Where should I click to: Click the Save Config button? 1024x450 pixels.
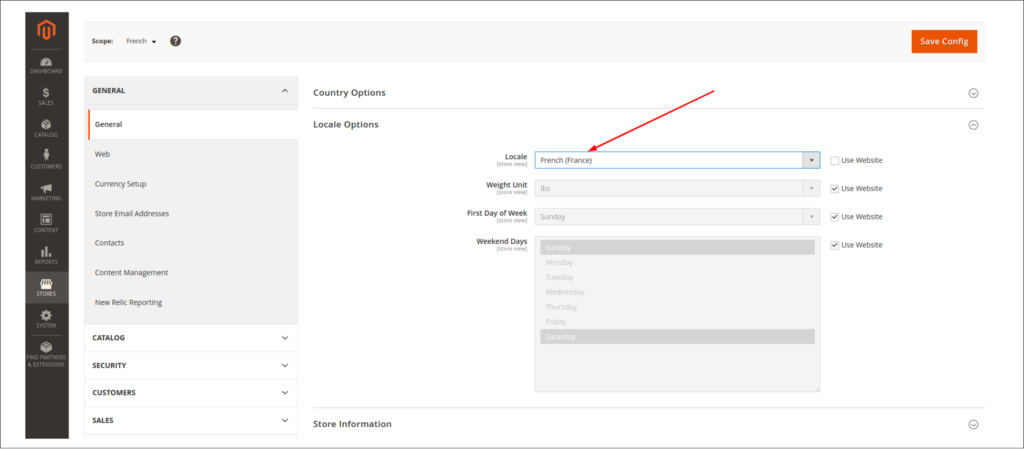943,41
